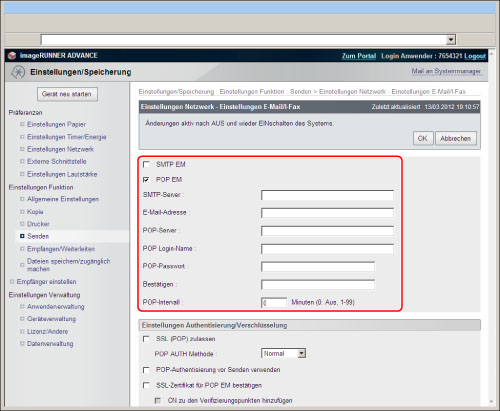Click bullet icon beside Drucker
The width and height of the screenshot is (500, 411).
[x=22, y=224]
